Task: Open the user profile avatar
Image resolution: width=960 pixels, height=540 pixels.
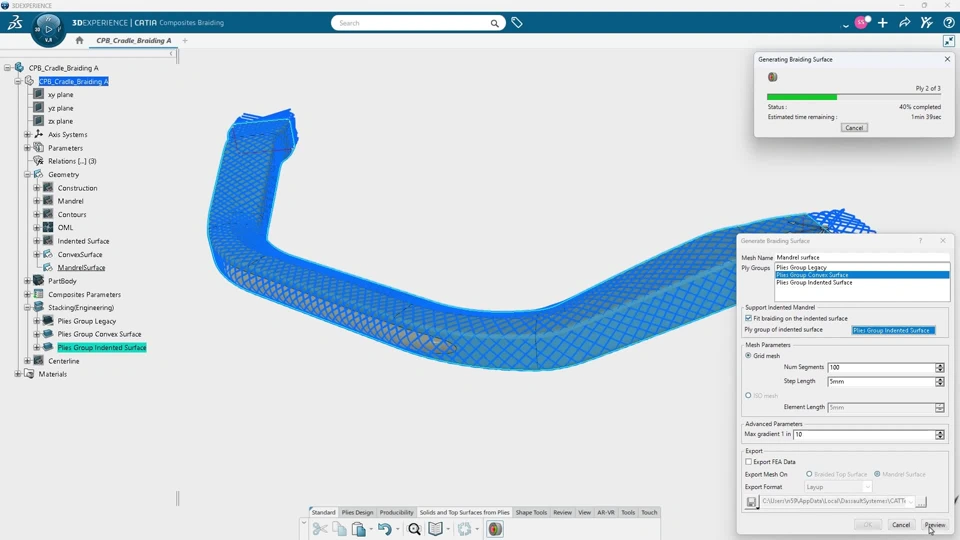Action: [x=861, y=23]
